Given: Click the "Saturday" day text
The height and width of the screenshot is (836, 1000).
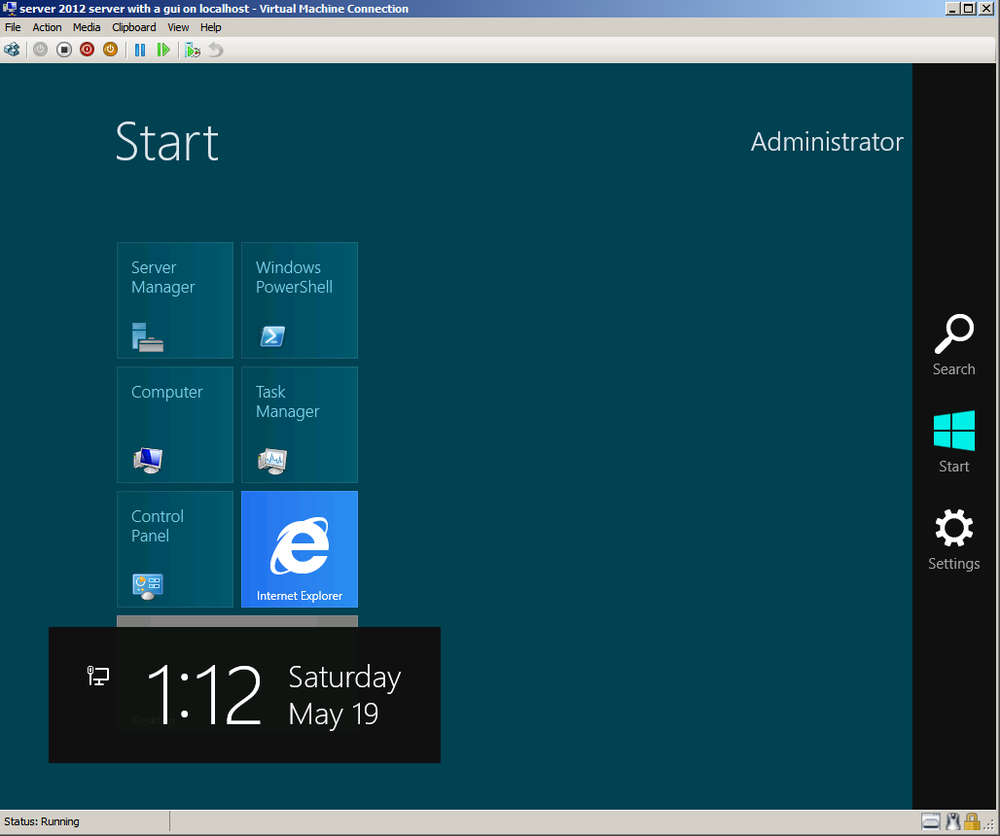Looking at the screenshot, I should click(344, 677).
